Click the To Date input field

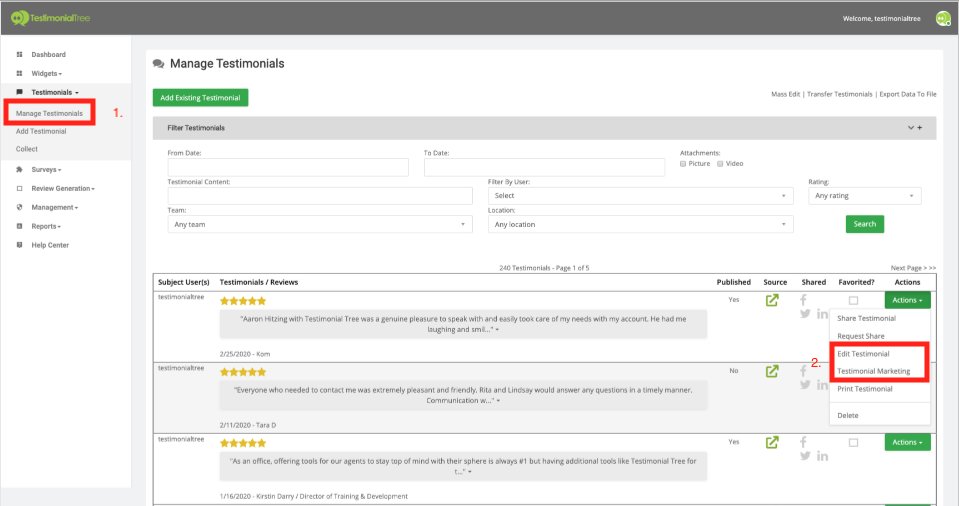[544, 167]
